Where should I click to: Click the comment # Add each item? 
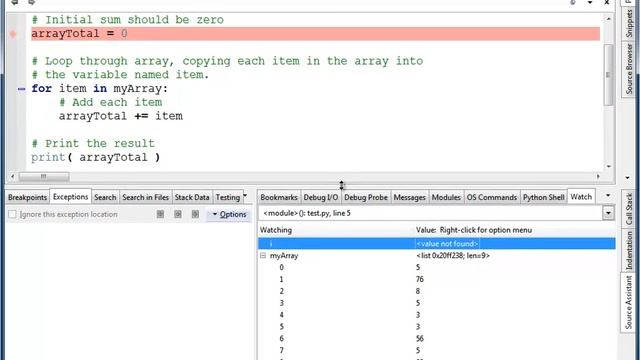tap(111, 102)
